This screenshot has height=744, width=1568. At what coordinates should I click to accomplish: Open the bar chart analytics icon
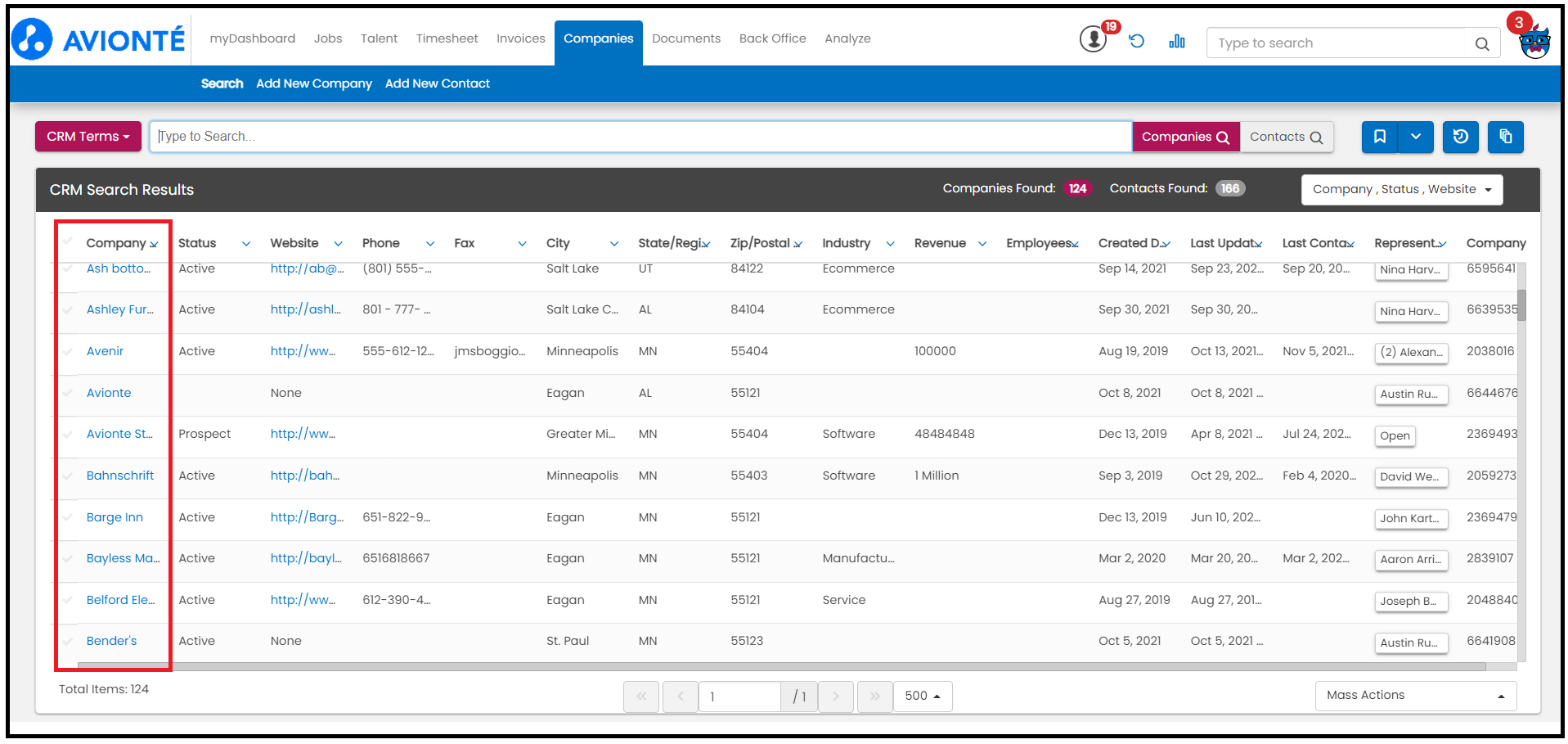1177,41
